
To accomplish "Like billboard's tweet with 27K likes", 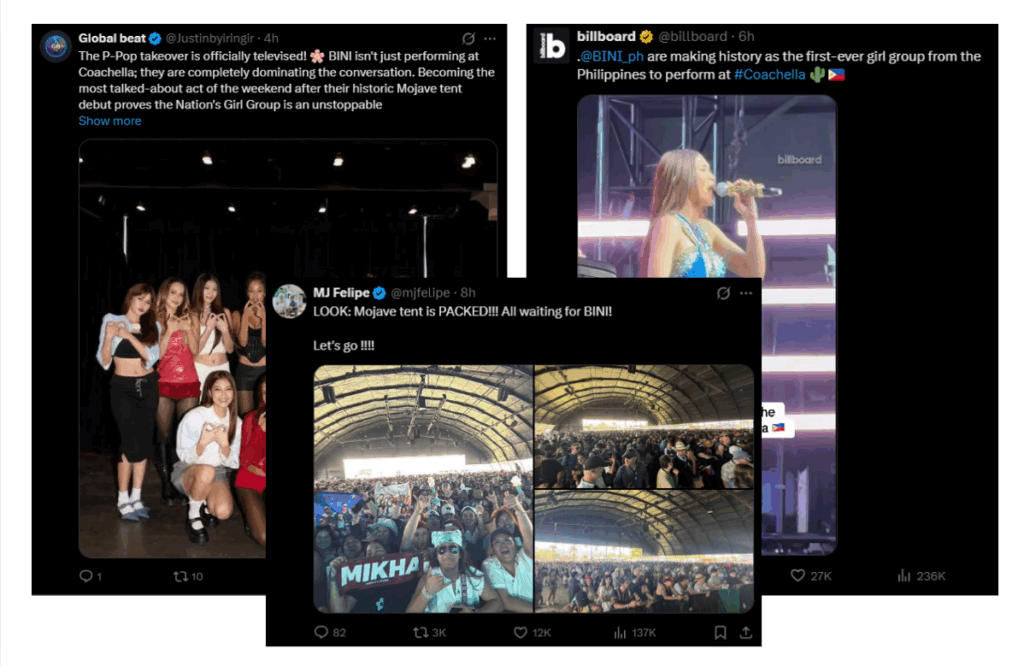I will [797, 575].
